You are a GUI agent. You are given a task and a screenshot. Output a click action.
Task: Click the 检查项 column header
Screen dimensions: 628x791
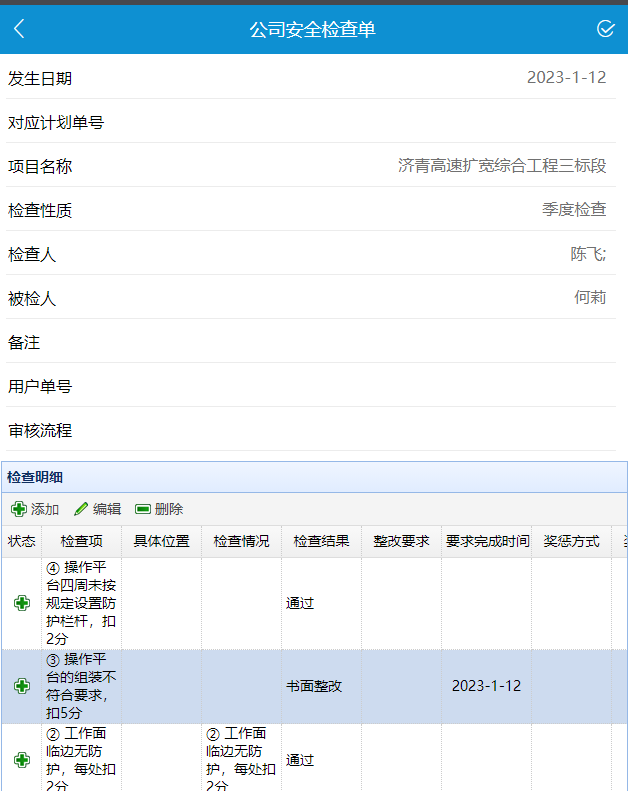pos(82,541)
